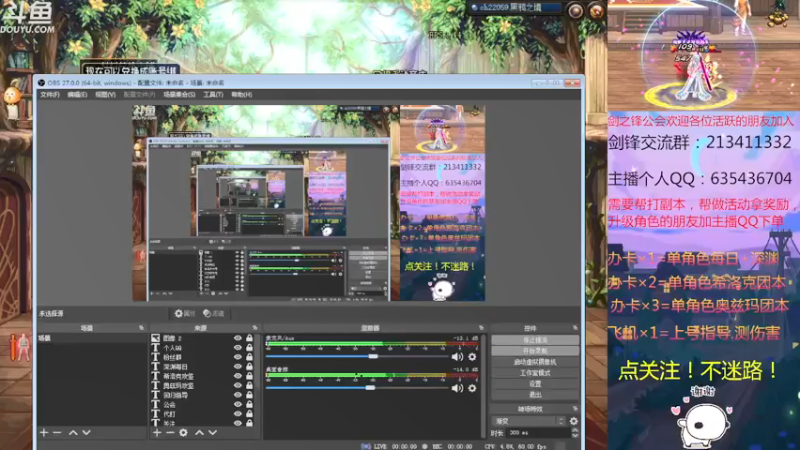Hide the 粉丝群 source with eye icon

[238, 357]
